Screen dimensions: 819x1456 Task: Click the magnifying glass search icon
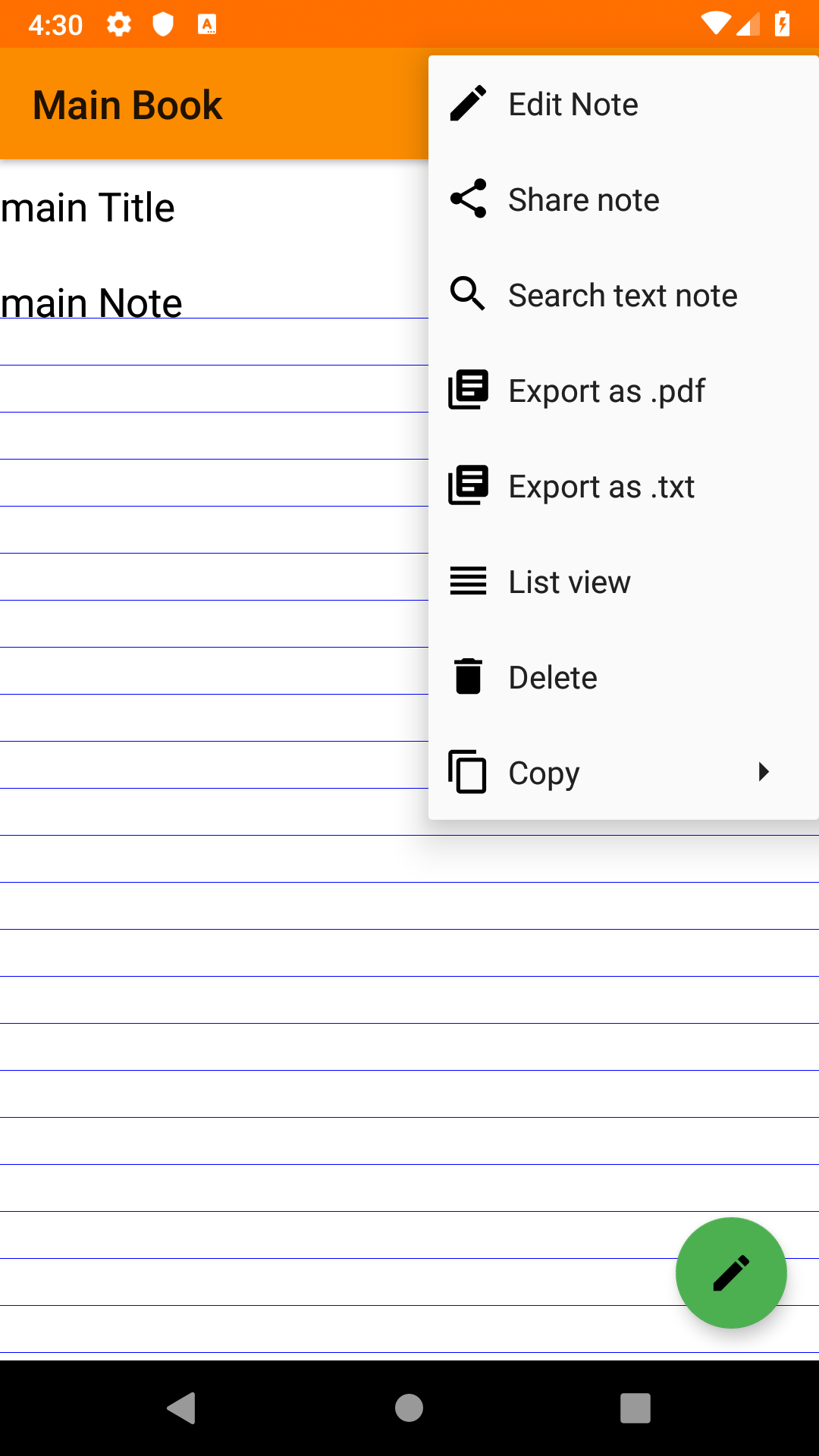click(x=468, y=294)
